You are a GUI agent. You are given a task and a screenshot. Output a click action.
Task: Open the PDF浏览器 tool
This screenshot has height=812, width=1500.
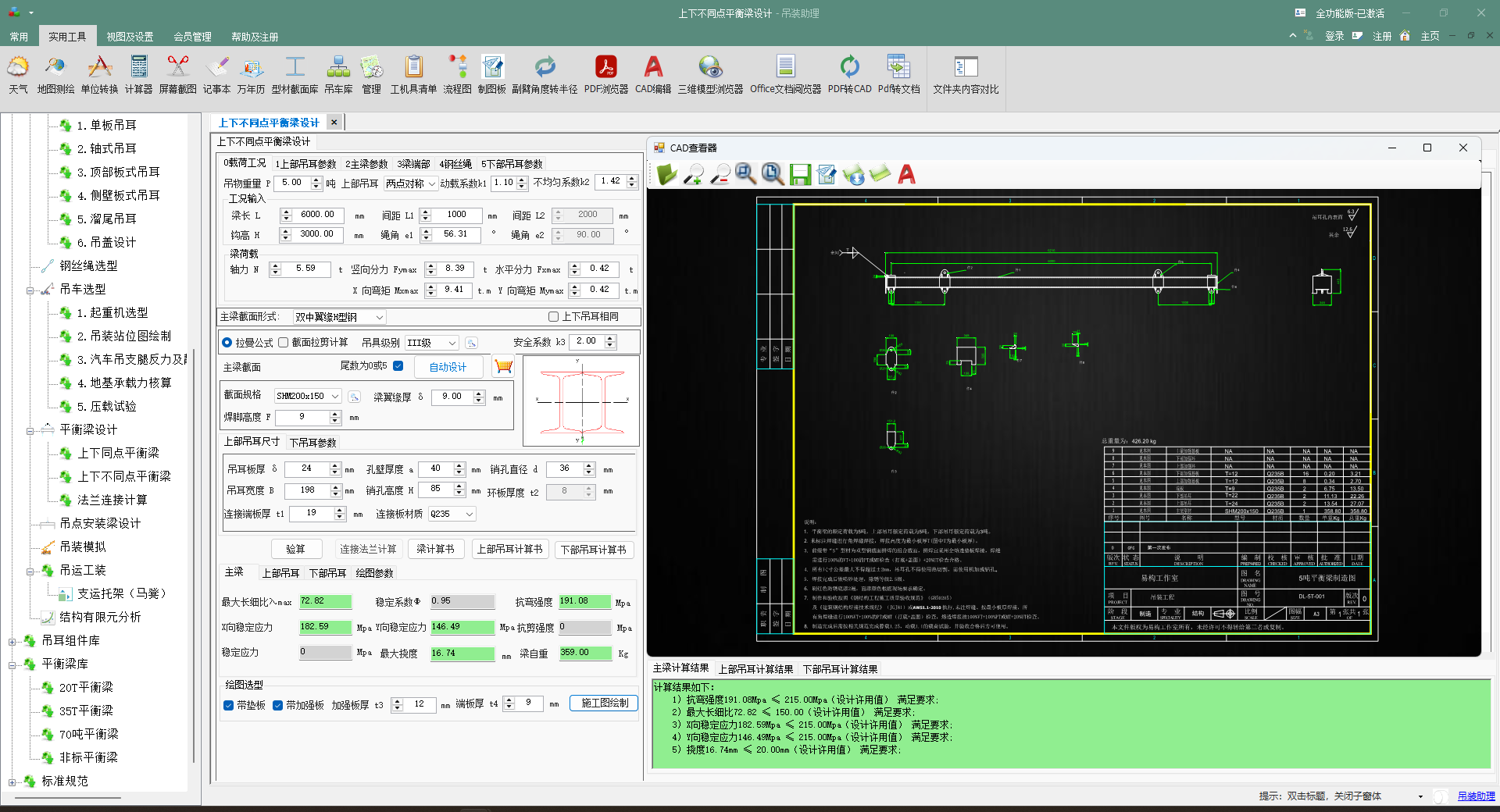(605, 75)
